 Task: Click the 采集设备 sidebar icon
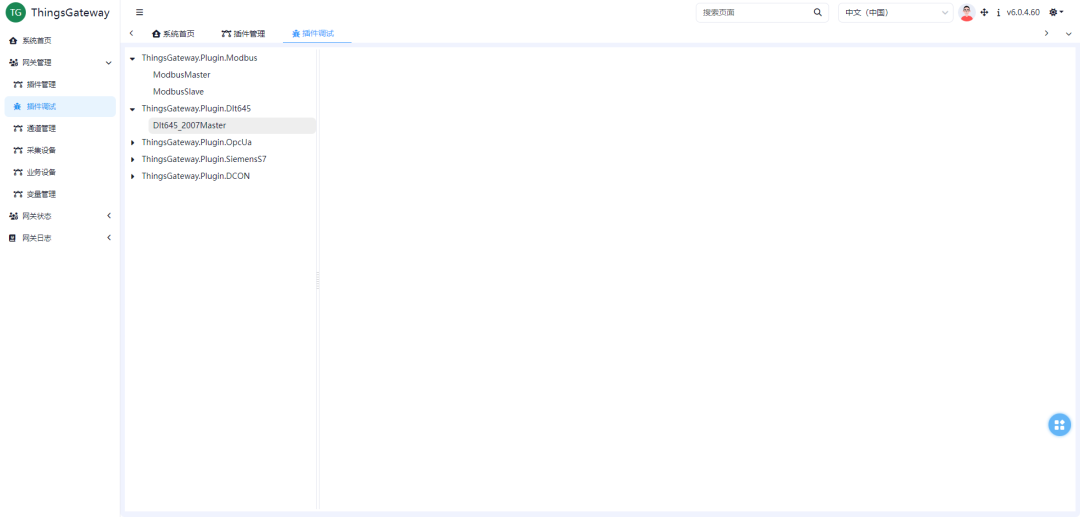(18, 151)
